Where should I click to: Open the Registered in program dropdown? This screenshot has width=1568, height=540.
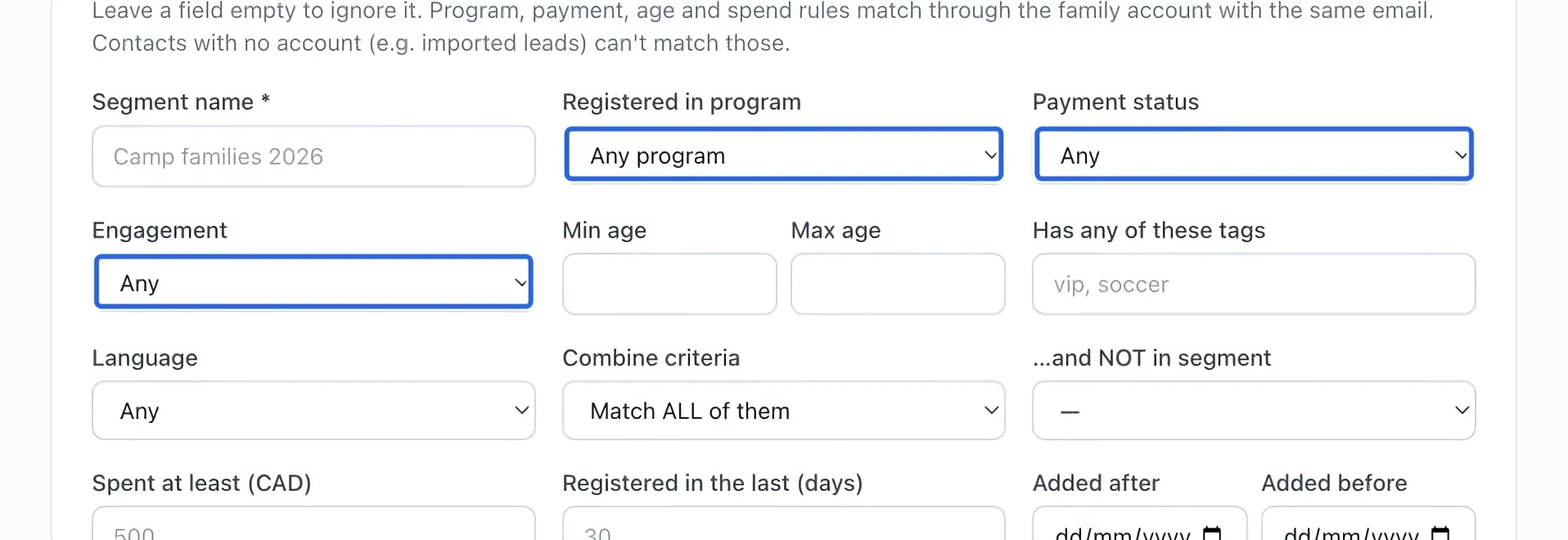coord(783,155)
